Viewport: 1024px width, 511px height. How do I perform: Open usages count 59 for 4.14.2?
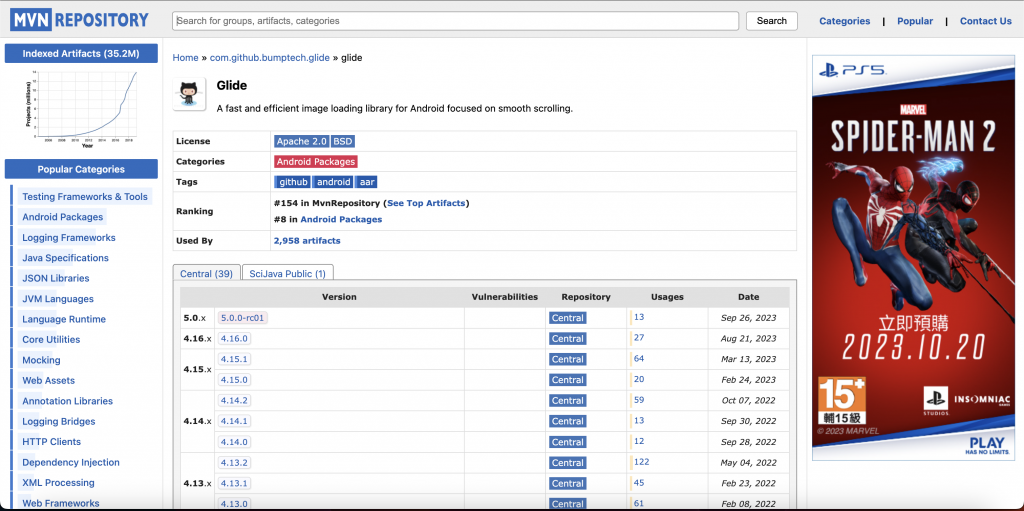[639, 399]
